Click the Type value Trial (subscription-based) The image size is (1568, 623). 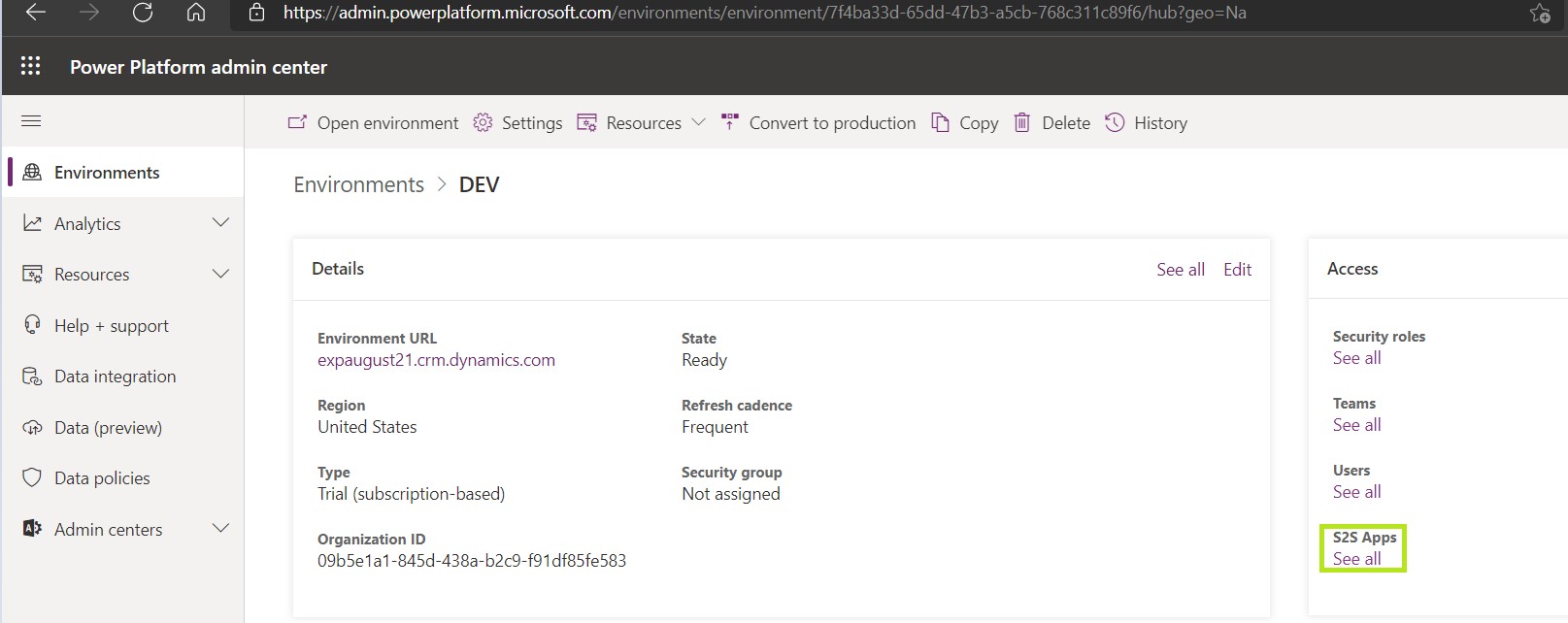tap(411, 494)
